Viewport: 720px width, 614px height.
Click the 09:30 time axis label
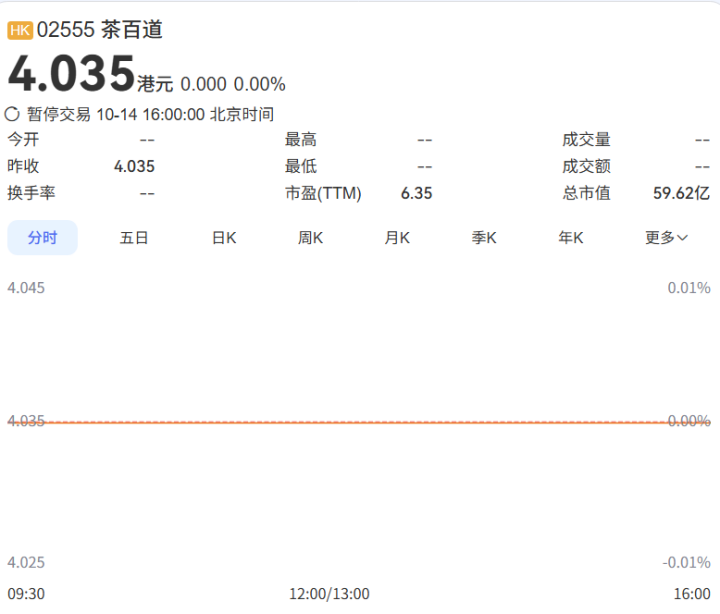click(x=26, y=594)
